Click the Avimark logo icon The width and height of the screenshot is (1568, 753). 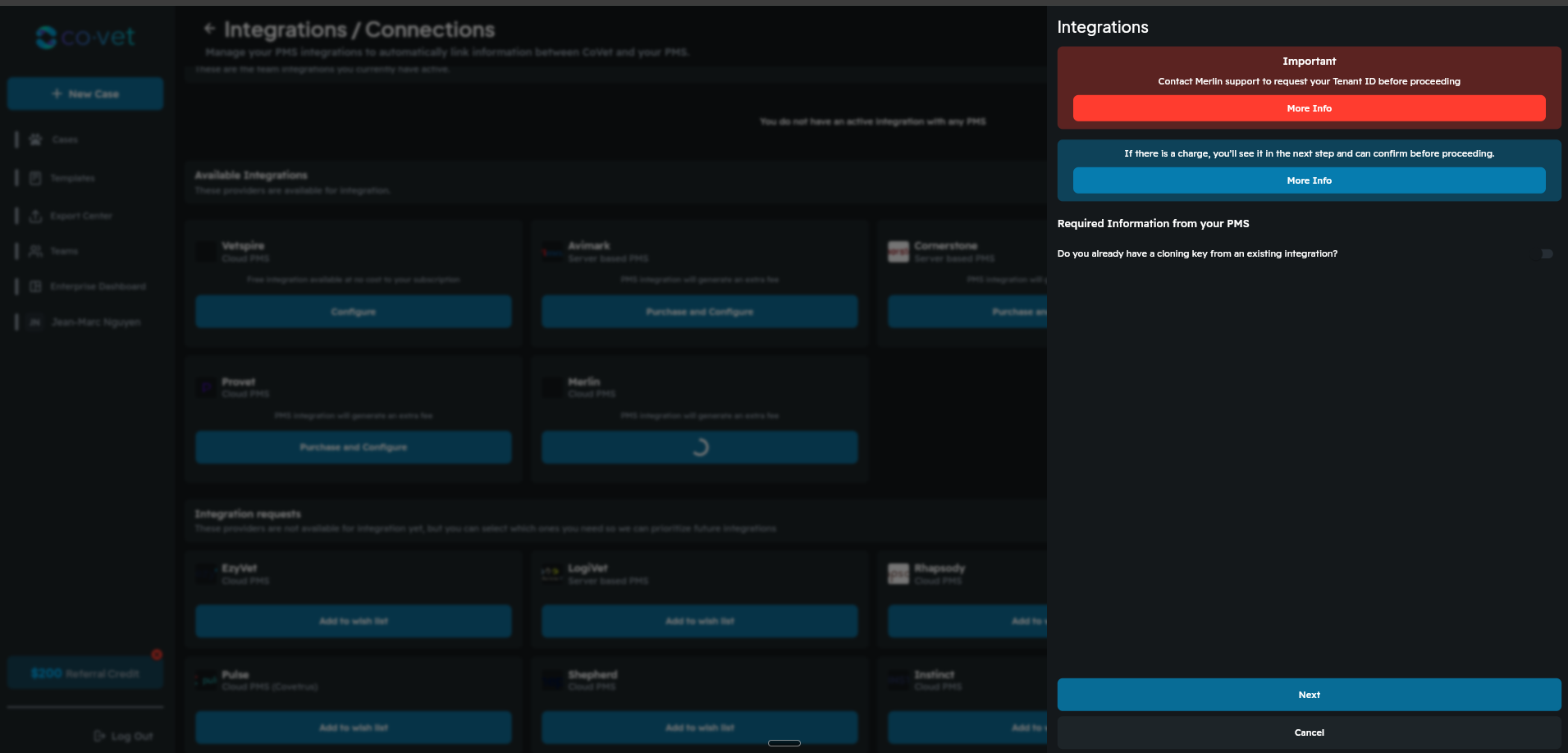(552, 252)
